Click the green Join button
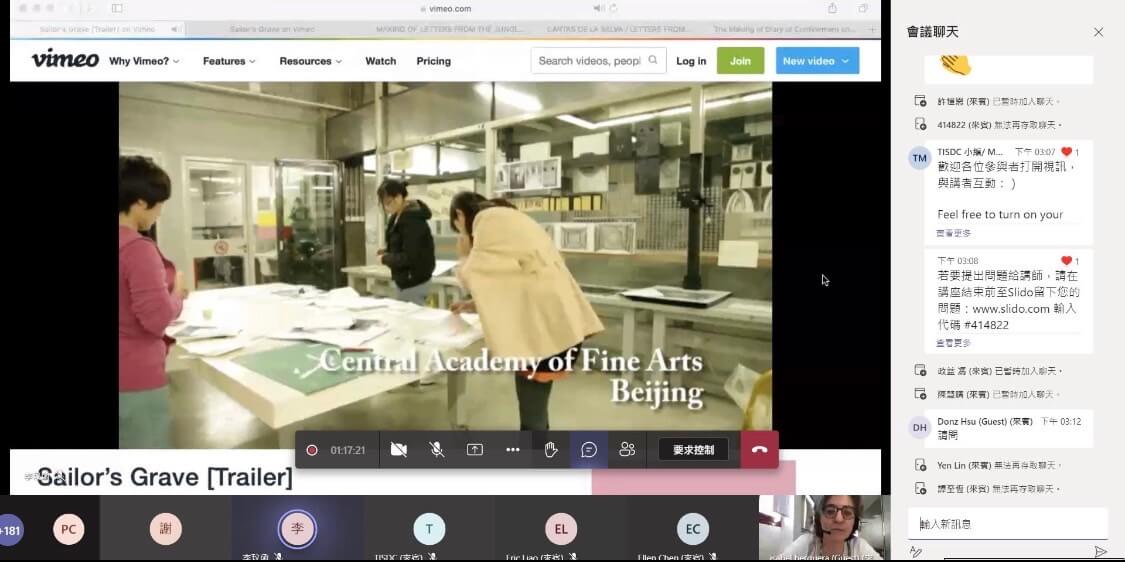 coord(740,61)
